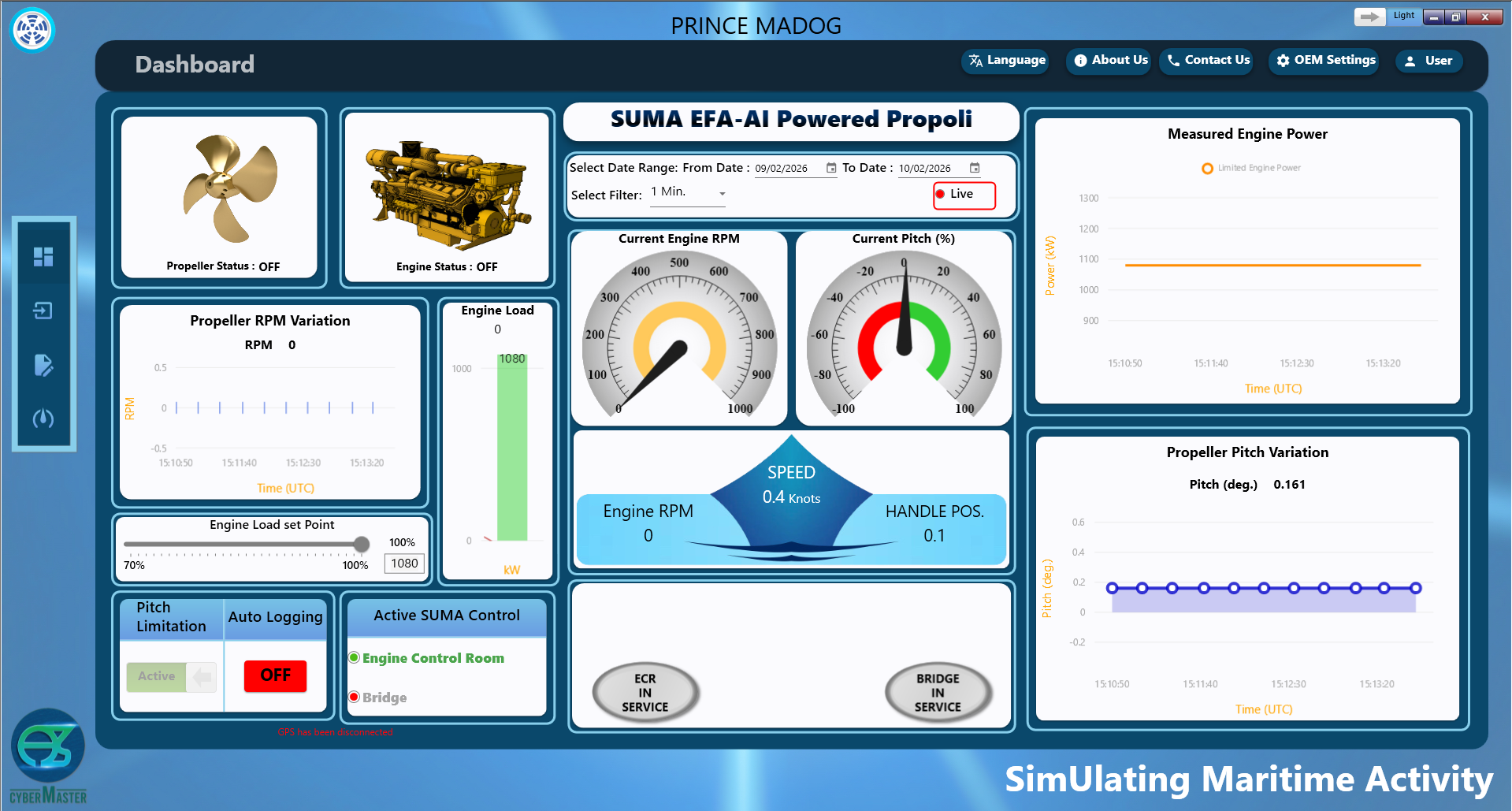Open the OEM Settings menu
This screenshot has height=811, width=1512.
pyautogui.click(x=1324, y=61)
